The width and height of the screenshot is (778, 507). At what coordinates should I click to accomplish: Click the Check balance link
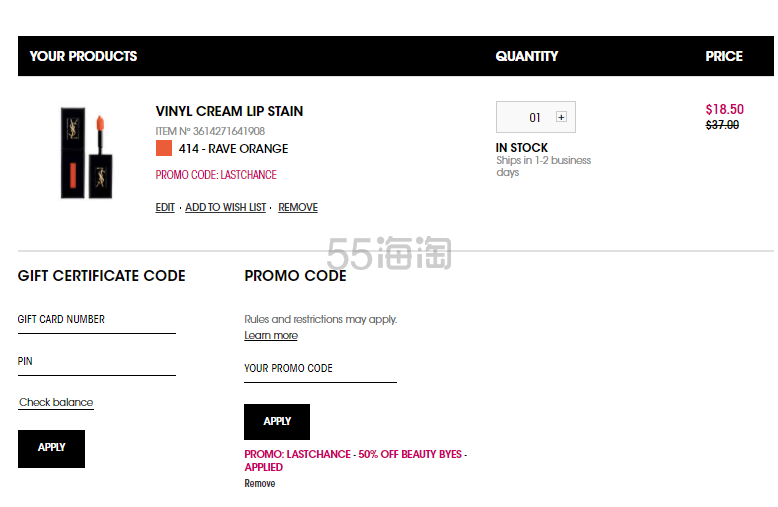[56, 402]
